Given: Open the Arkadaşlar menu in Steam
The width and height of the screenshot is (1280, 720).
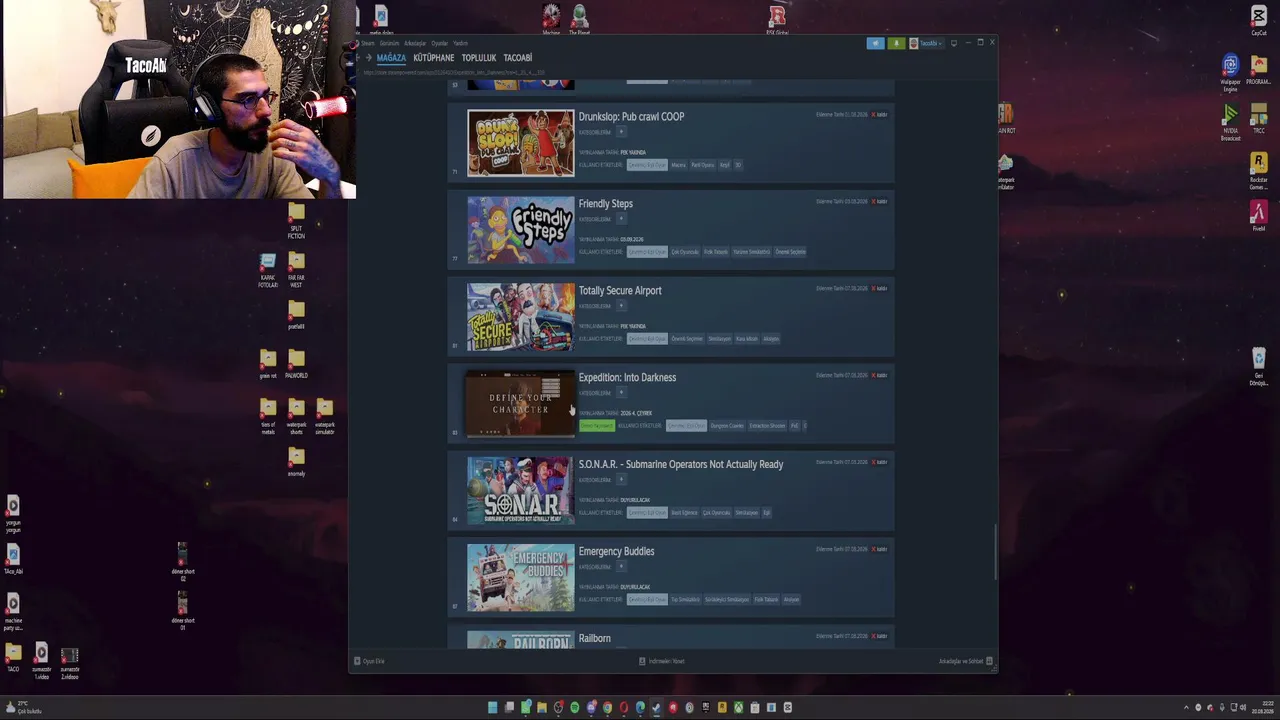Looking at the screenshot, I should point(415,43).
